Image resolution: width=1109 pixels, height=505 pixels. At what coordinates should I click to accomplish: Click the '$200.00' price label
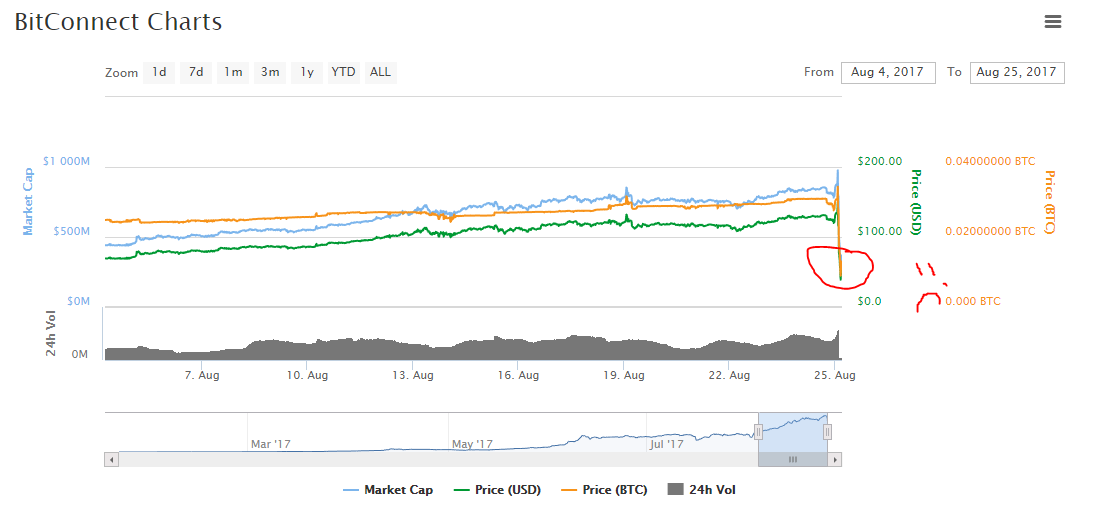pyautogui.click(x=880, y=161)
